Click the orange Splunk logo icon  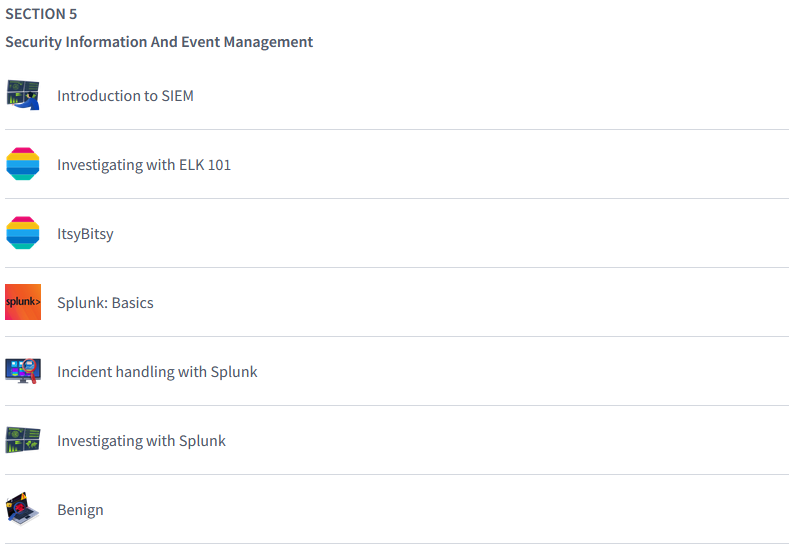coord(23,302)
